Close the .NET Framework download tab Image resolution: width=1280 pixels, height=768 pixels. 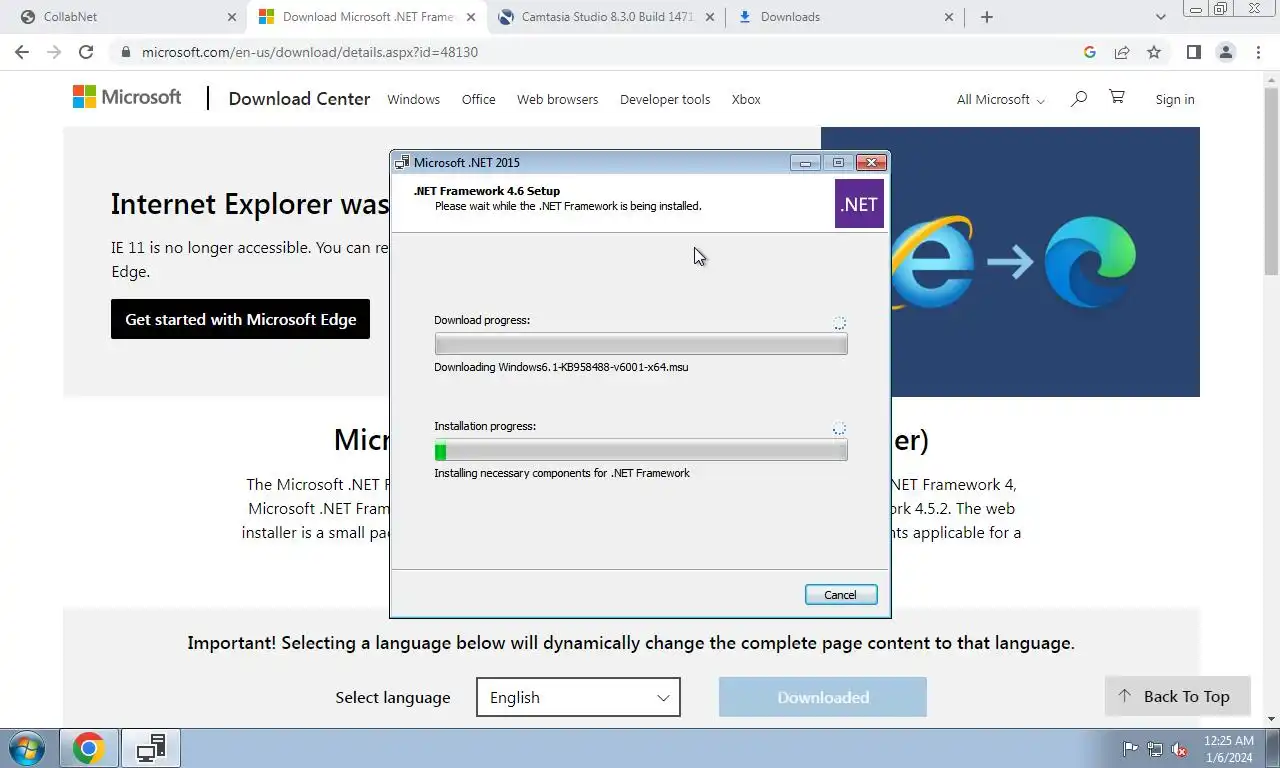[x=472, y=17]
